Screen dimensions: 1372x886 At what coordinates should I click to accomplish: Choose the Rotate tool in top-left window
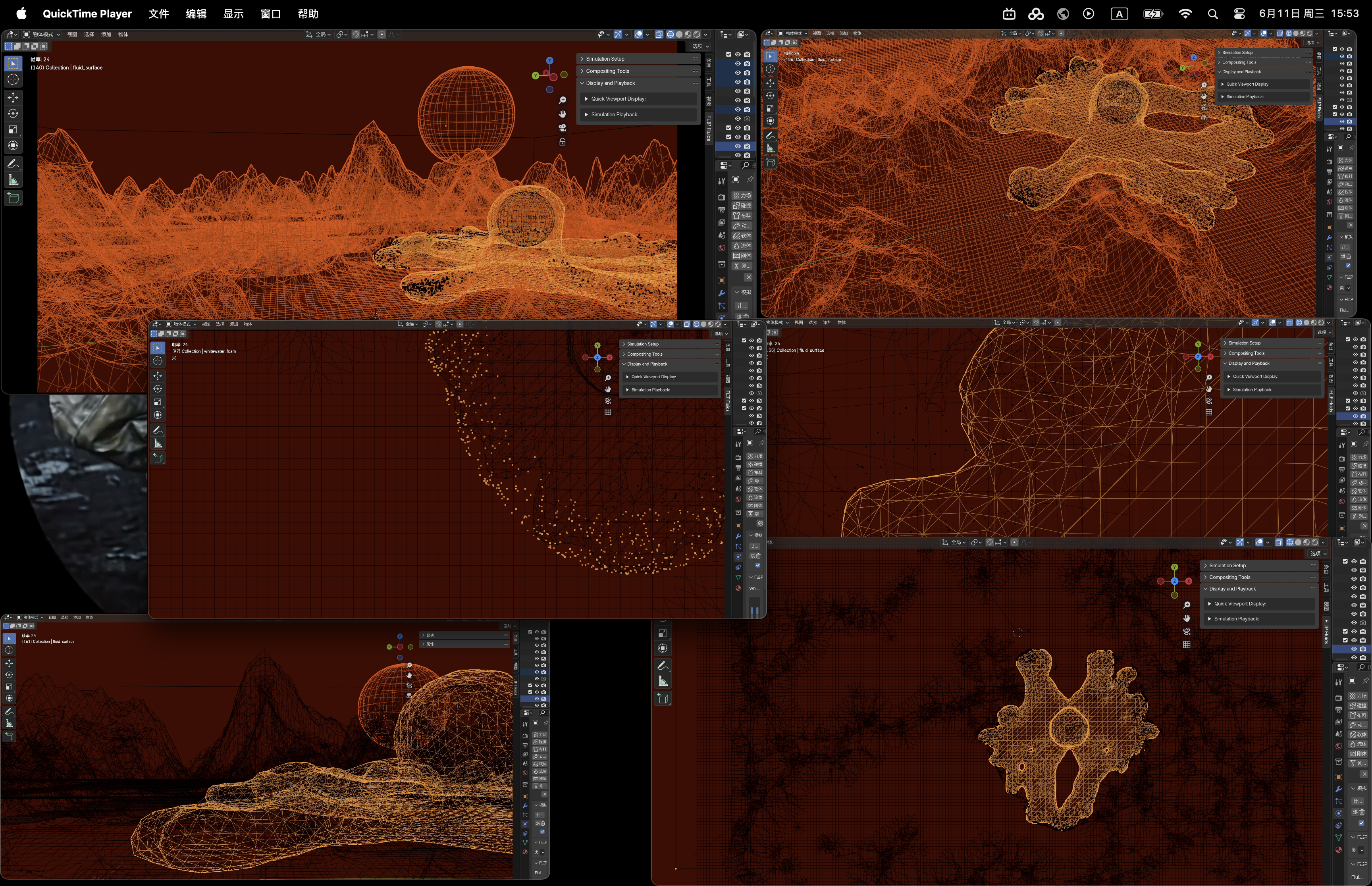pyautogui.click(x=13, y=114)
